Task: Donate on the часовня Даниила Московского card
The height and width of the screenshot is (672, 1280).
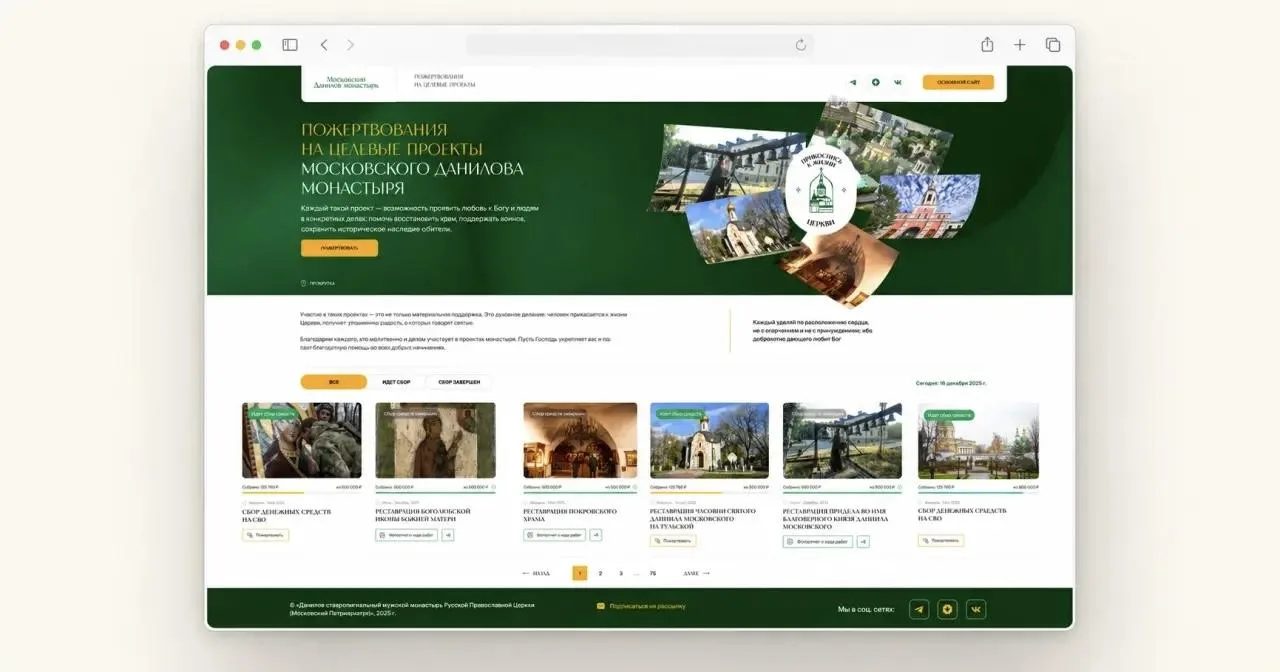Action: point(673,541)
